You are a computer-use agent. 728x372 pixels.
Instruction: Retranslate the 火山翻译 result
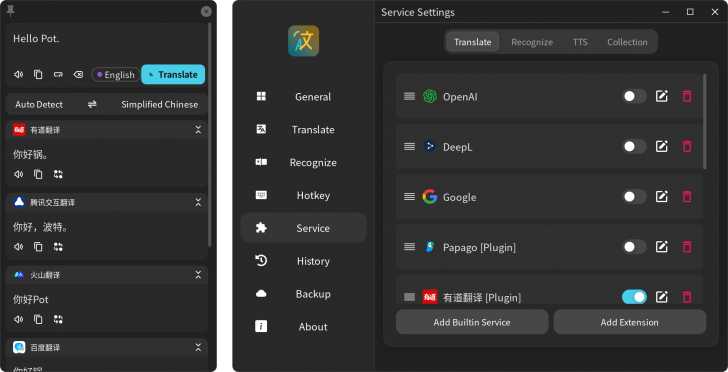tap(58, 320)
